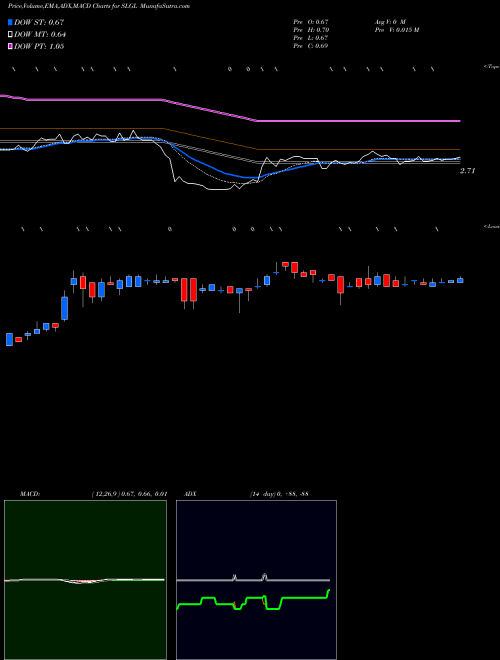Click the 'Pre H: 0.70' high value
The height and width of the screenshot is (660, 500).
tap(311, 30)
